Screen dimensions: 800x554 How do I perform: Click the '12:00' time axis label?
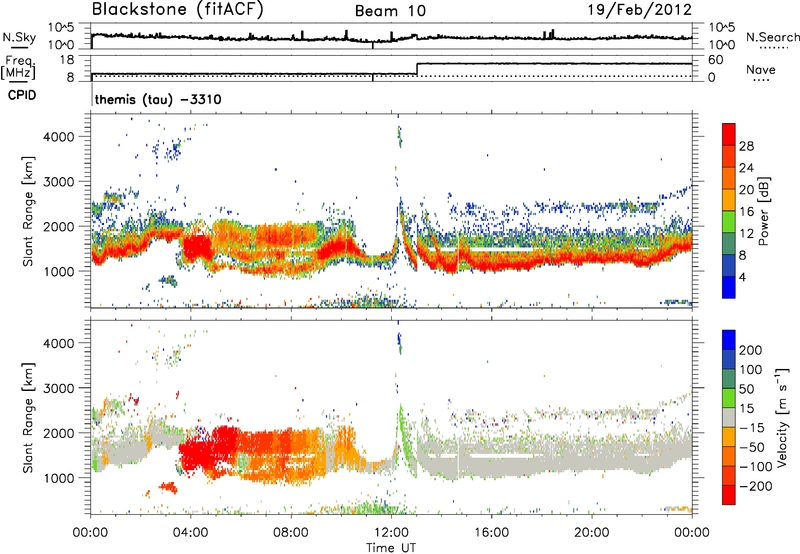pyautogui.click(x=391, y=533)
